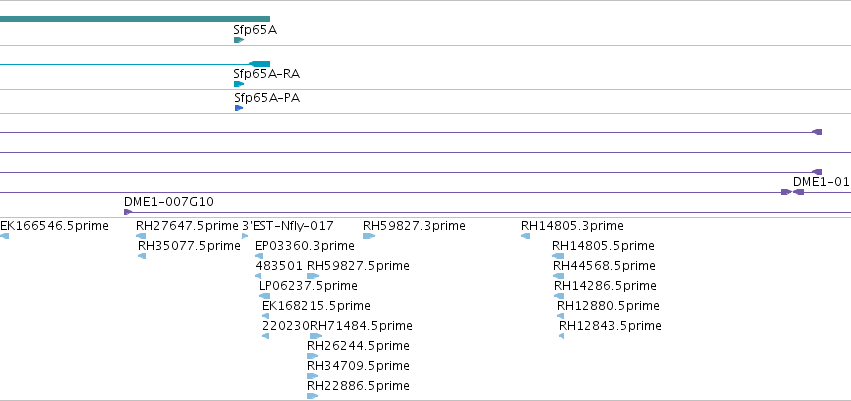Click the RH22886.5prime EST arrow
The image size is (851, 401).
(313, 396)
